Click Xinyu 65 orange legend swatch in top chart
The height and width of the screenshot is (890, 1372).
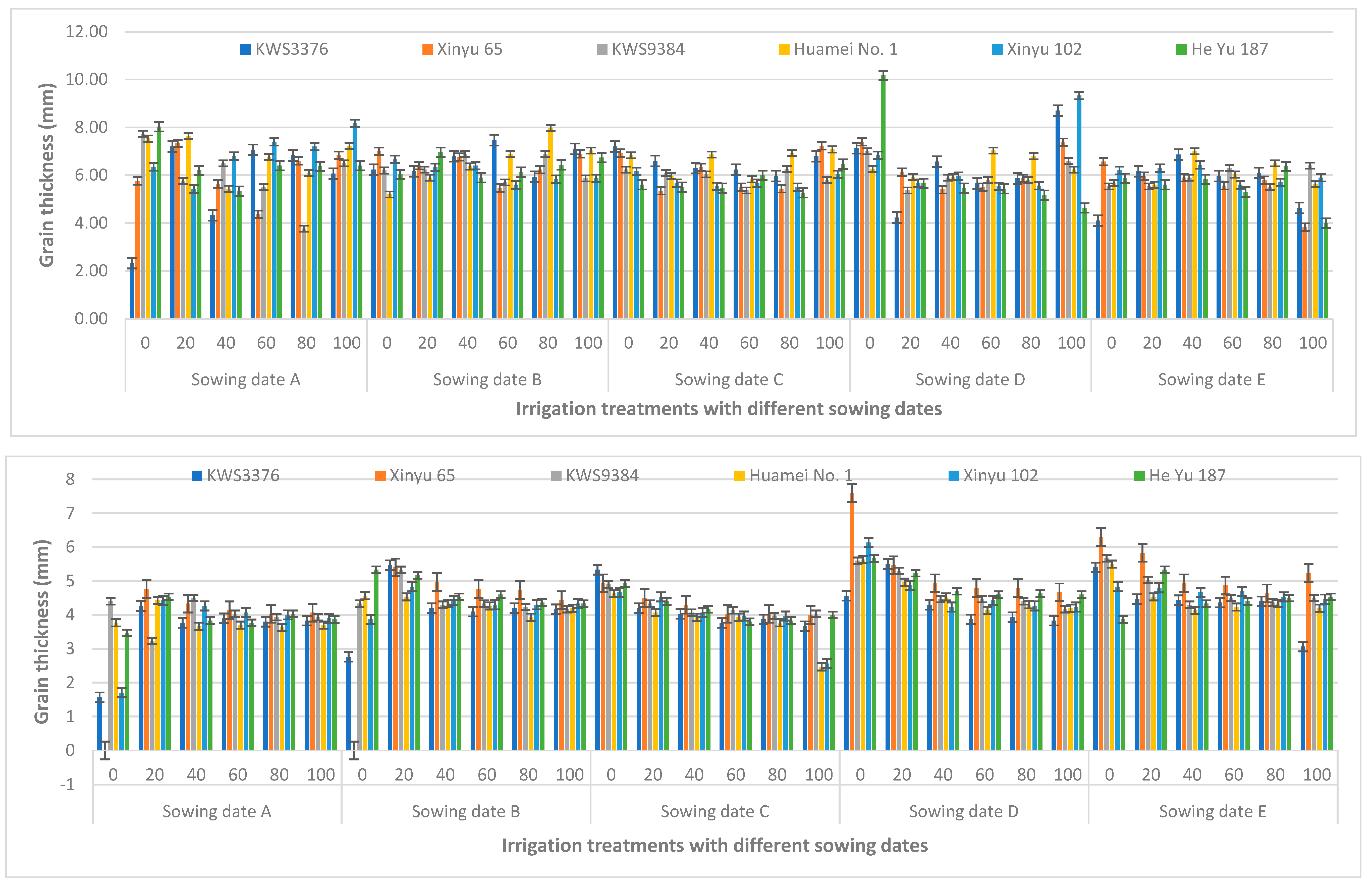click(x=427, y=49)
